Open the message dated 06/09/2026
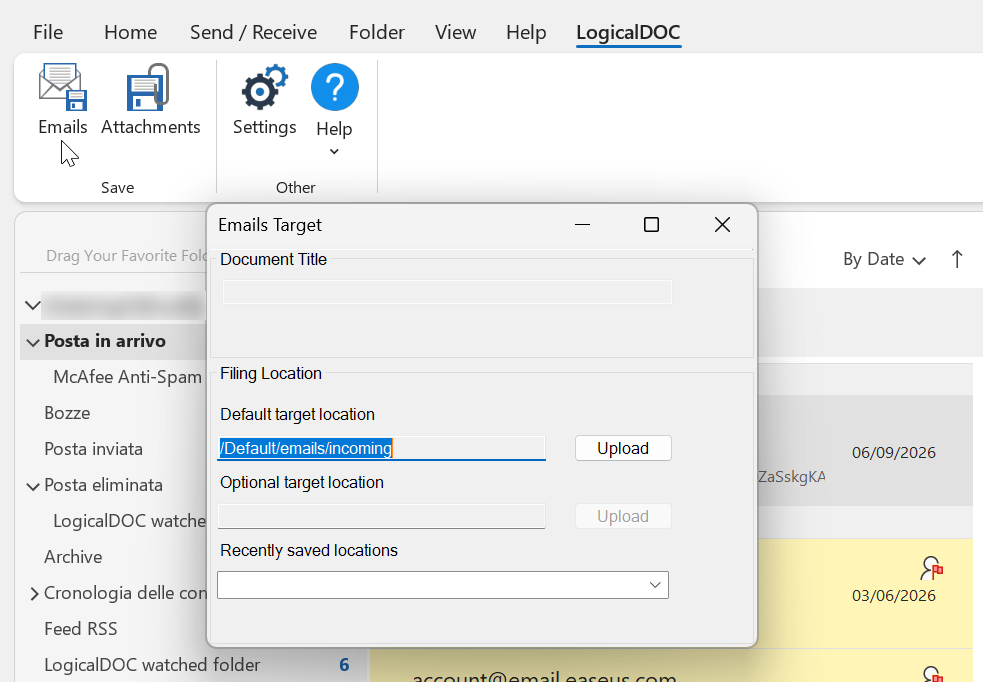 coord(865,450)
